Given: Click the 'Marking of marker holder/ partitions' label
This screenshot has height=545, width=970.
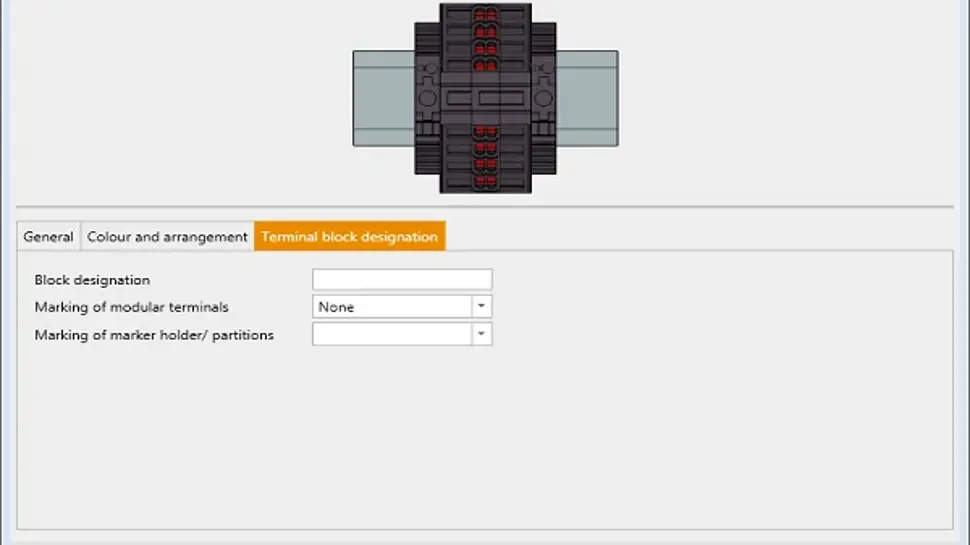Looking at the screenshot, I should coord(154,335).
